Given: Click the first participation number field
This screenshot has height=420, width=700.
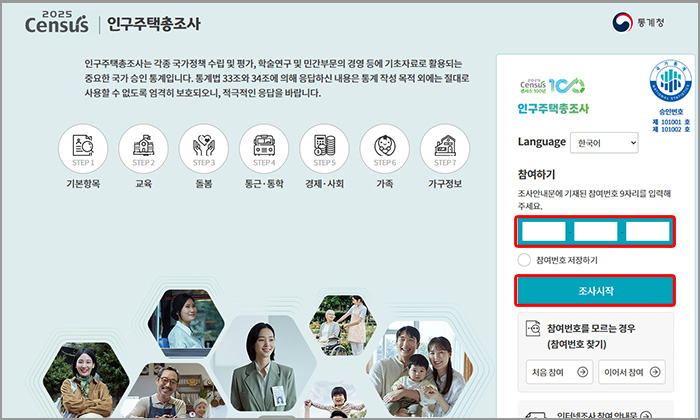Looking at the screenshot, I should coord(544,232).
